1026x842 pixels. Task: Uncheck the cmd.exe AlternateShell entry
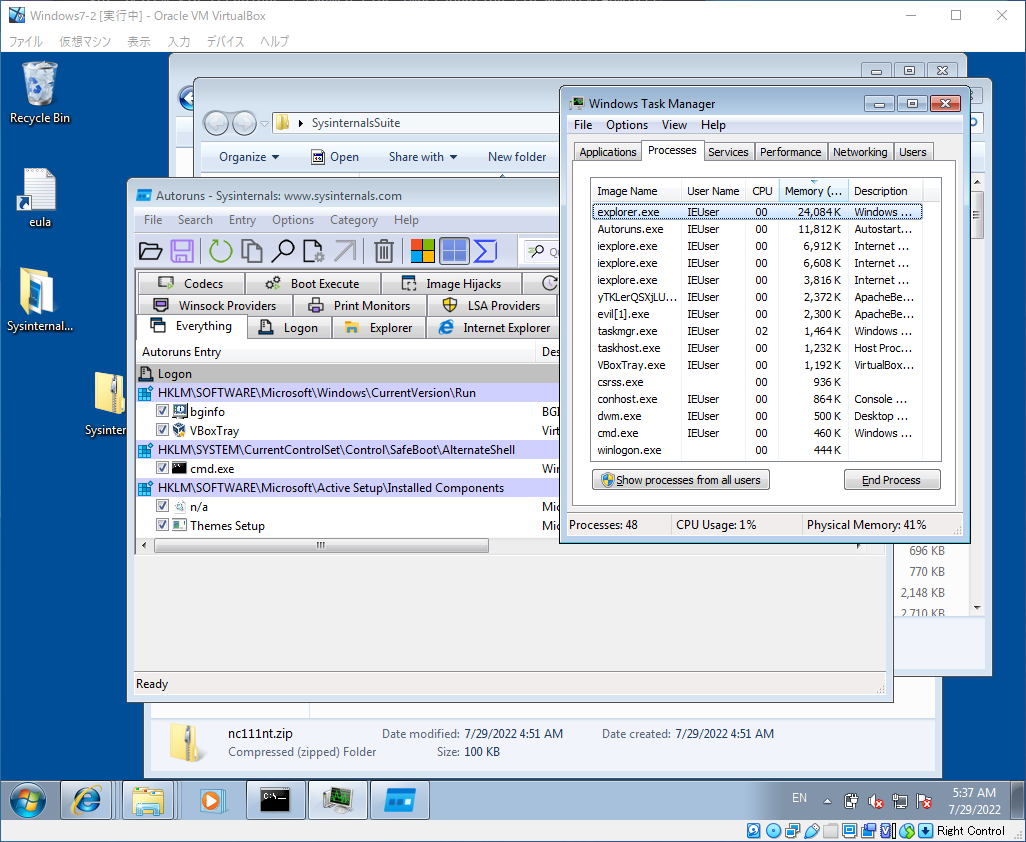pos(162,468)
